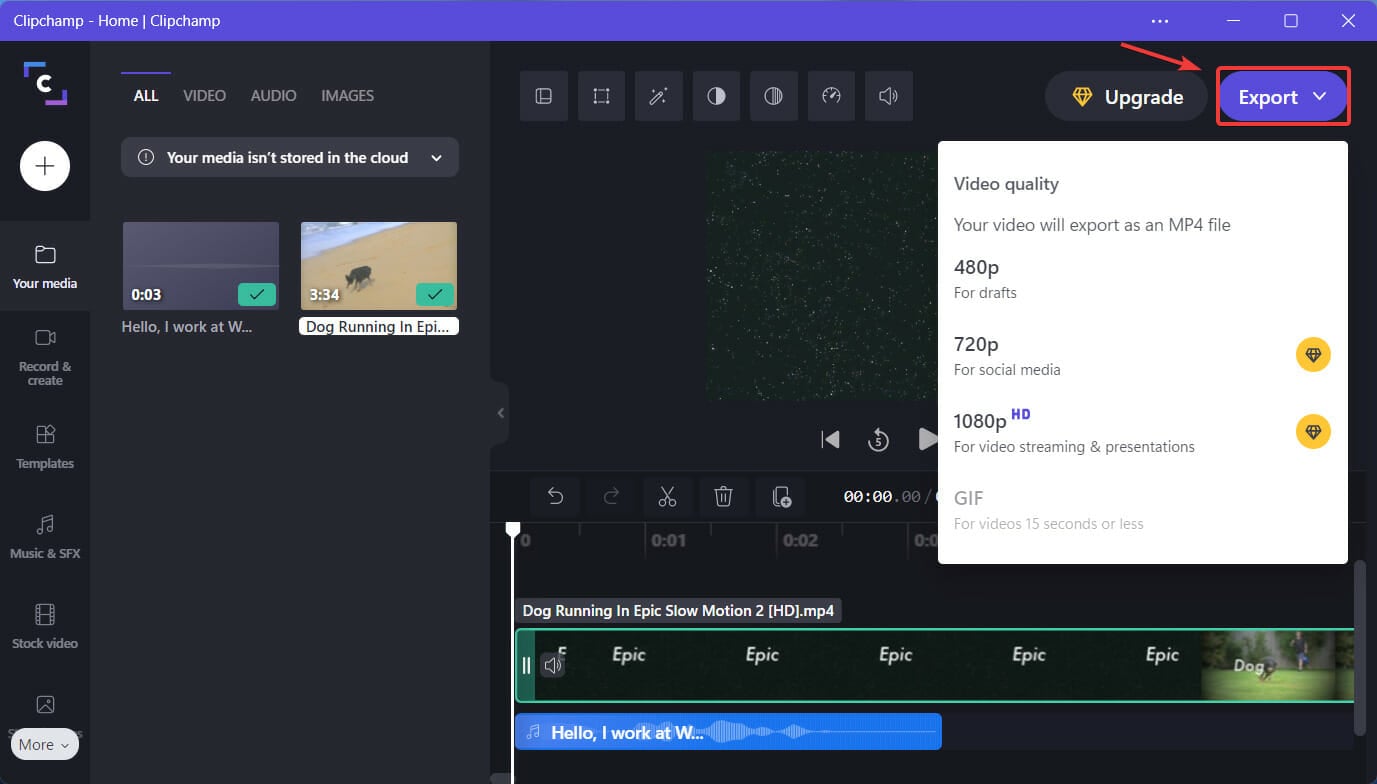The height and width of the screenshot is (784, 1377).
Task: Open the speed control tool
Action: [x=831, y=95]
